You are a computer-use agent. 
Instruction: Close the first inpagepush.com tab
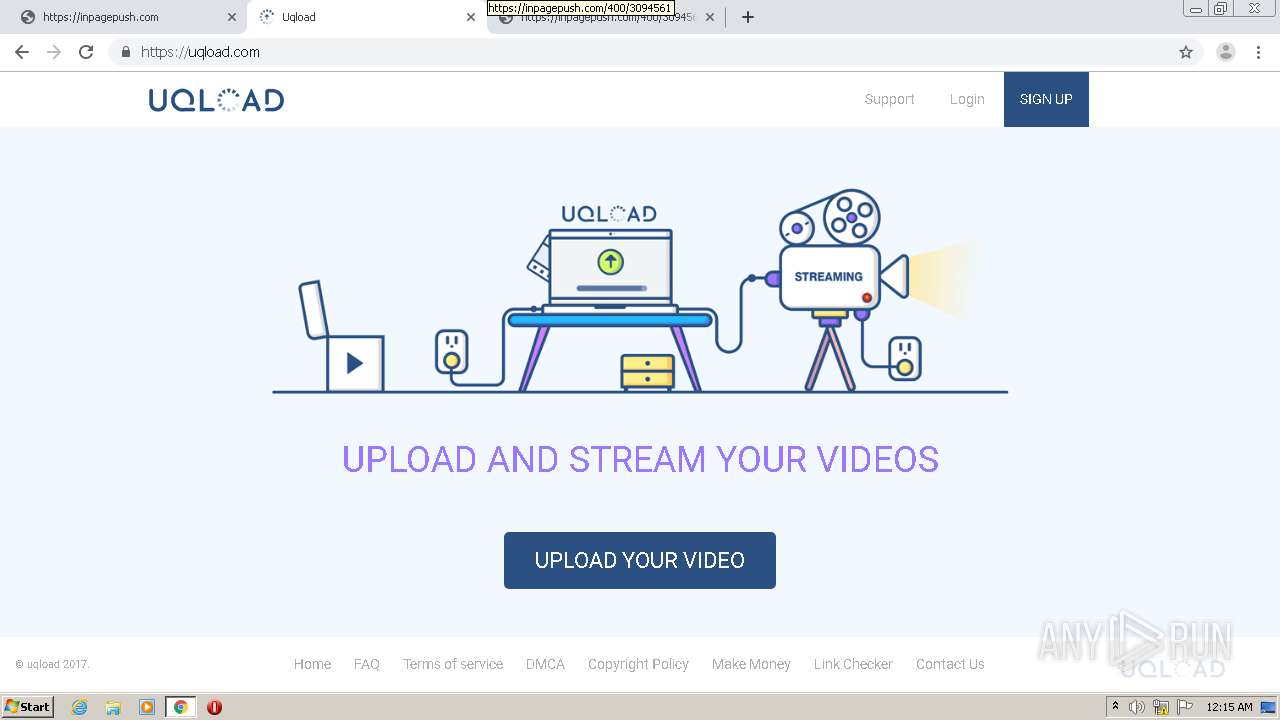click(x=232, y=17)
